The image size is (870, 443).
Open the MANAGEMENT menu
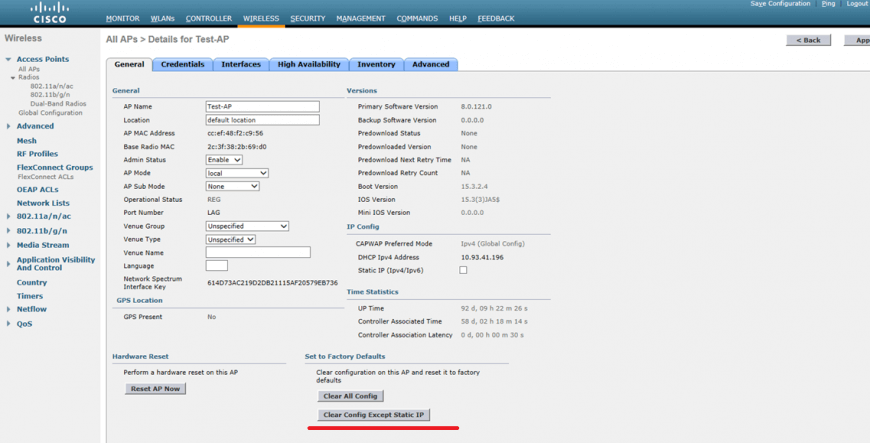(361, 18)
